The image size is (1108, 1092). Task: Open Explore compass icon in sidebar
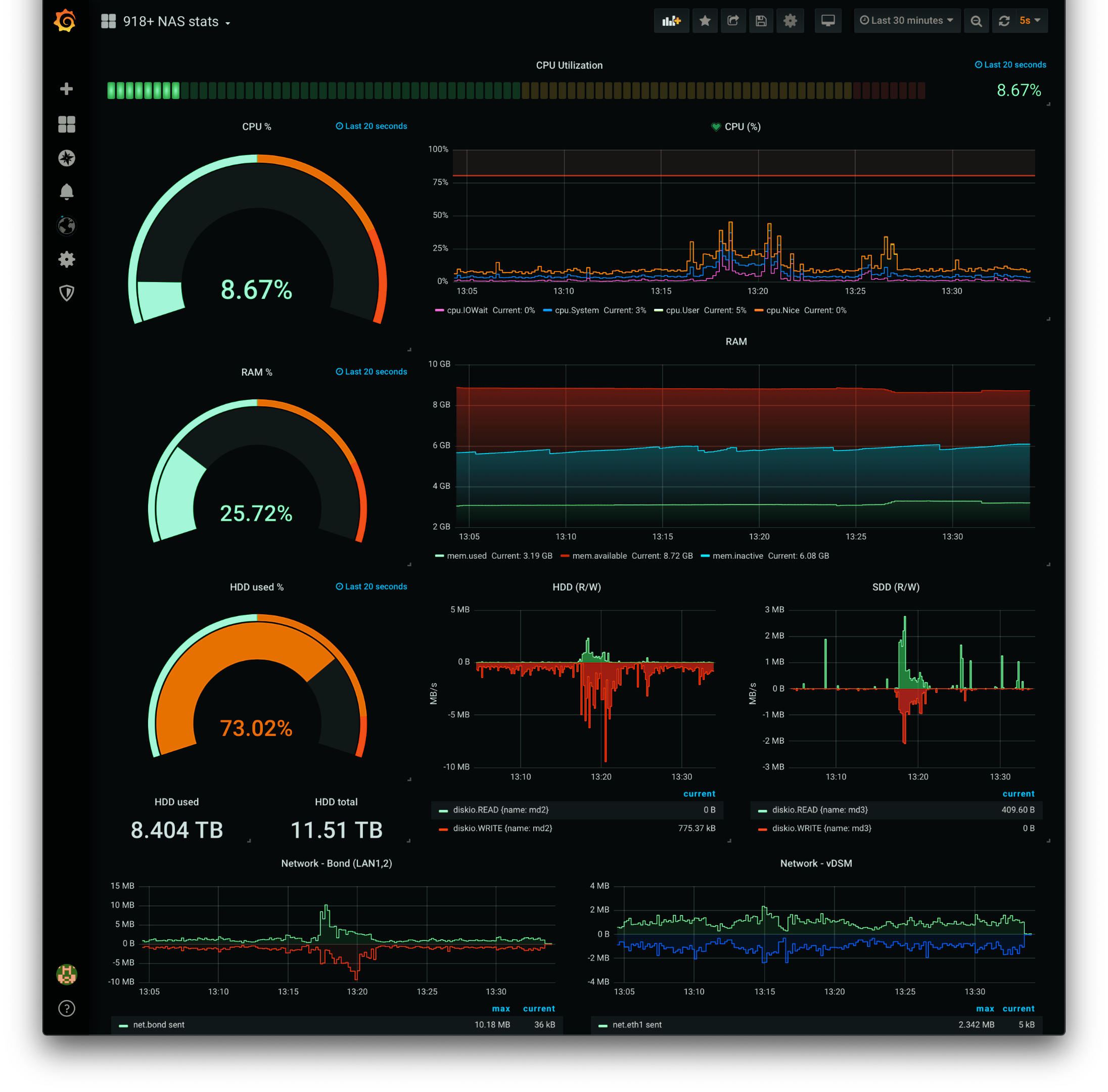click(67, 158)
